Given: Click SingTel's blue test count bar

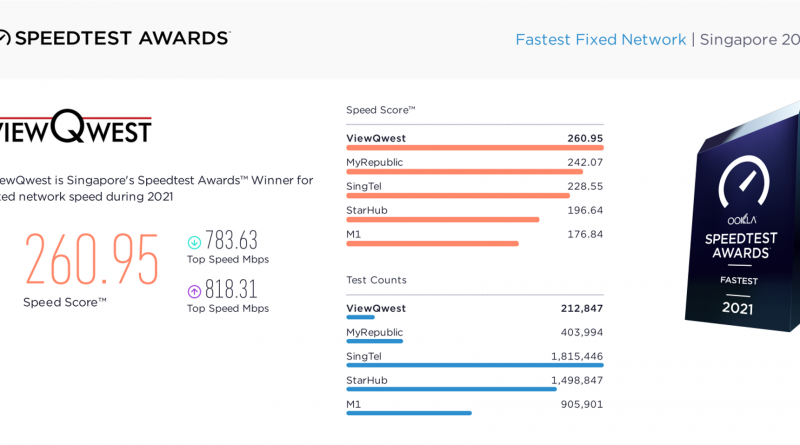Looking at the screenshot, I should click(x=475, y=365).
